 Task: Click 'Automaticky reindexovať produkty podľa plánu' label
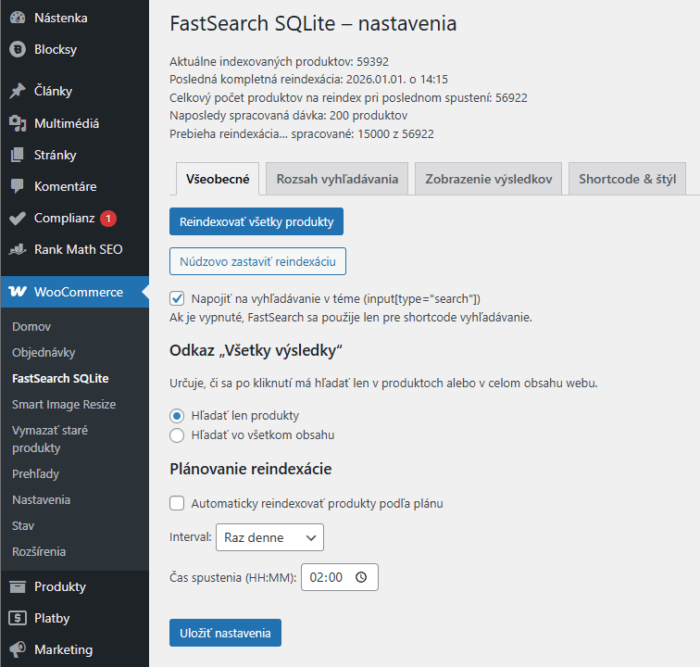click(317, 503)
